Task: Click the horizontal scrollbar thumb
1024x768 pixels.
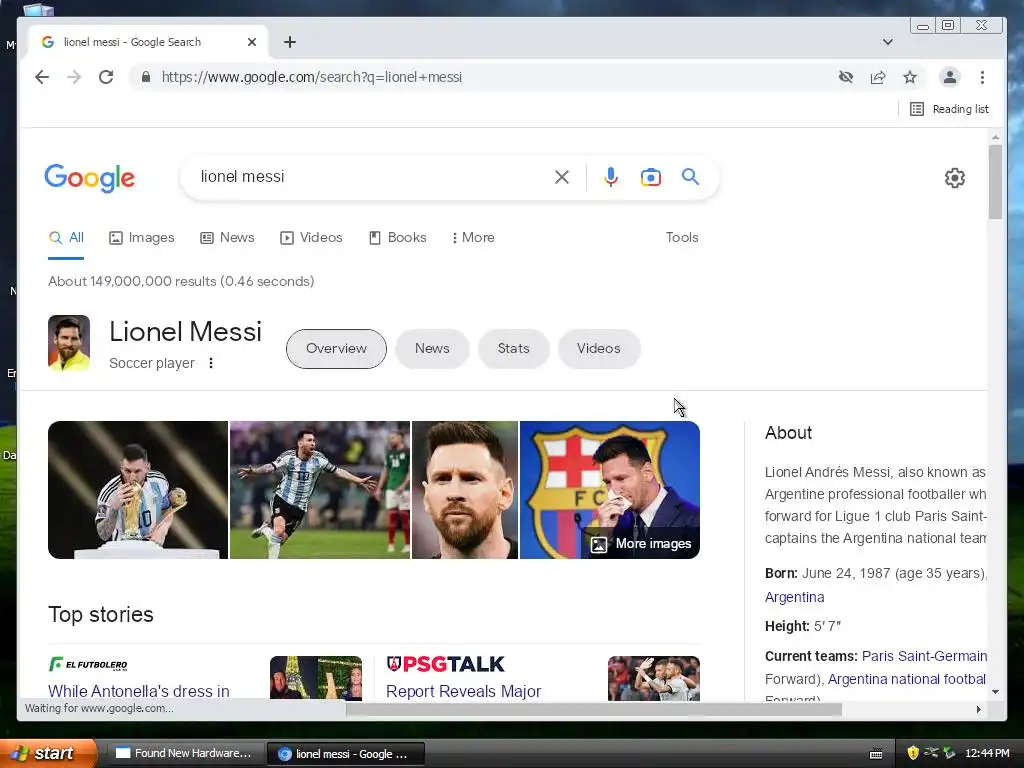Action: point(594,709)
